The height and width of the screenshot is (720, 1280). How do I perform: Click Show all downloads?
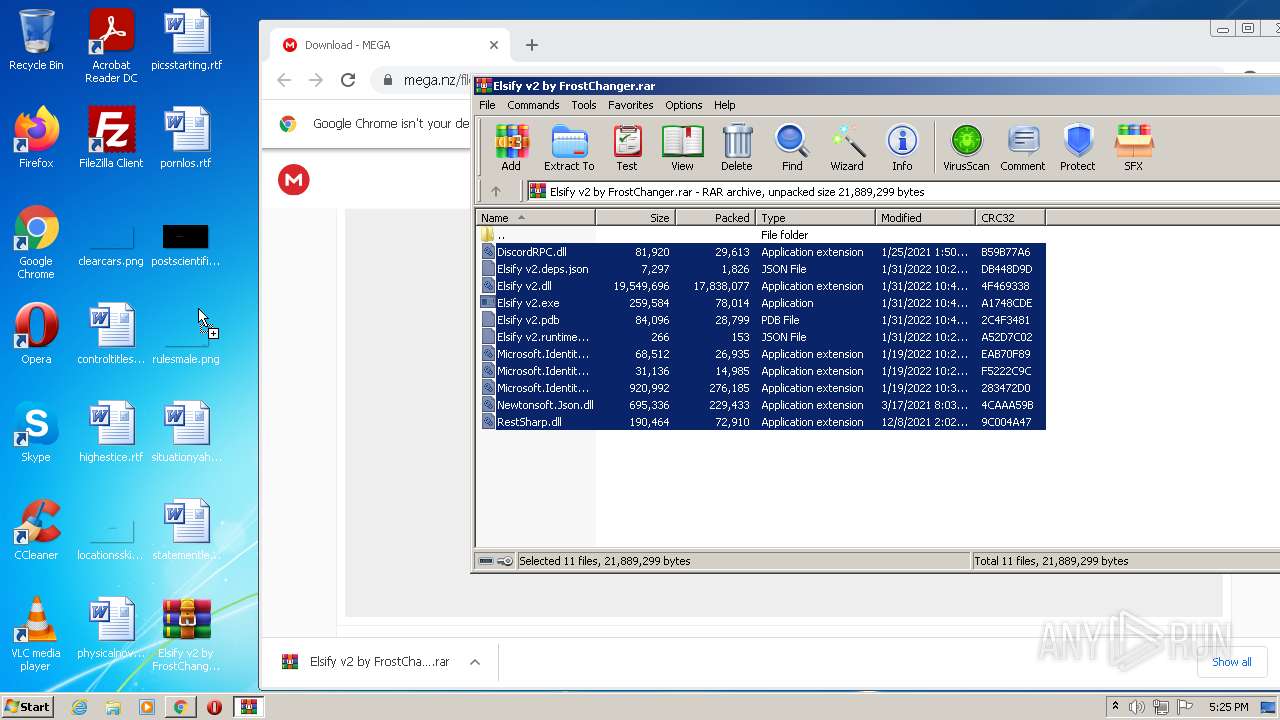point(1231,662)
